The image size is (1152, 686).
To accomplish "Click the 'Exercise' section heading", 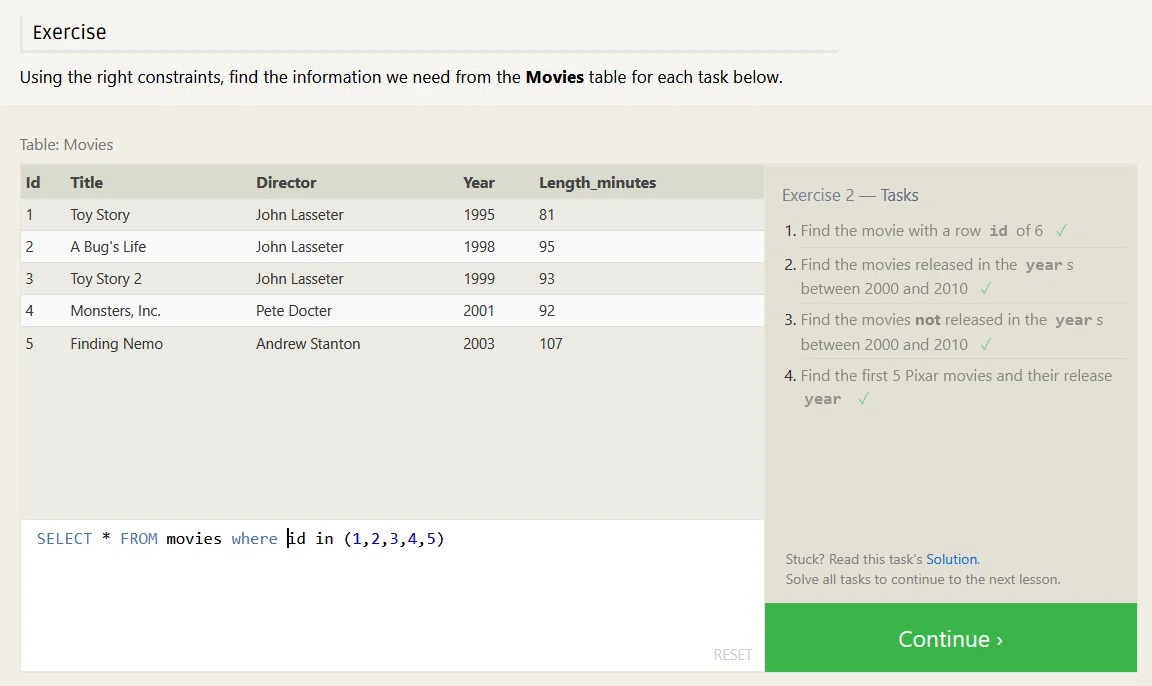I will click(69, 32).
